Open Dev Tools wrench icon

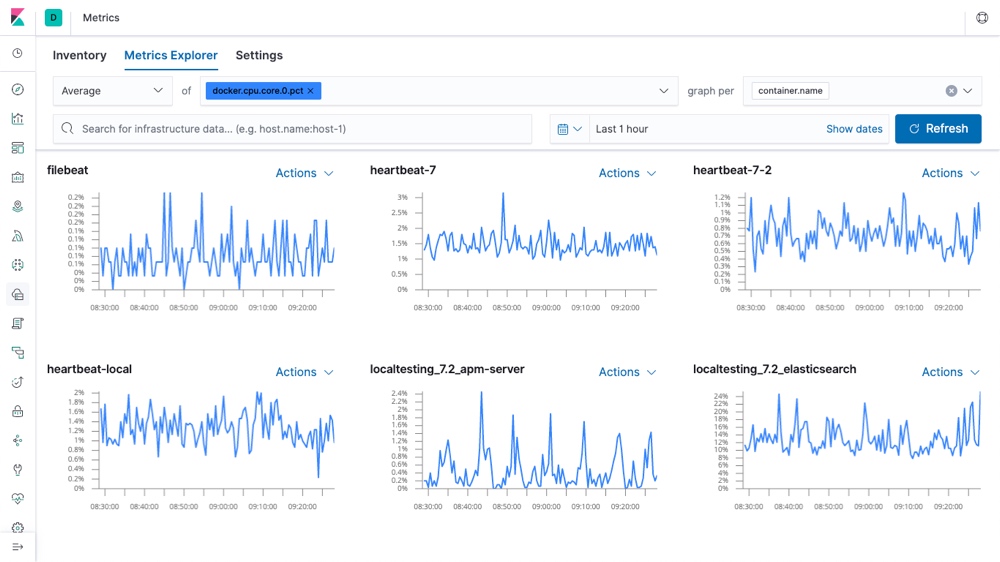17,470
